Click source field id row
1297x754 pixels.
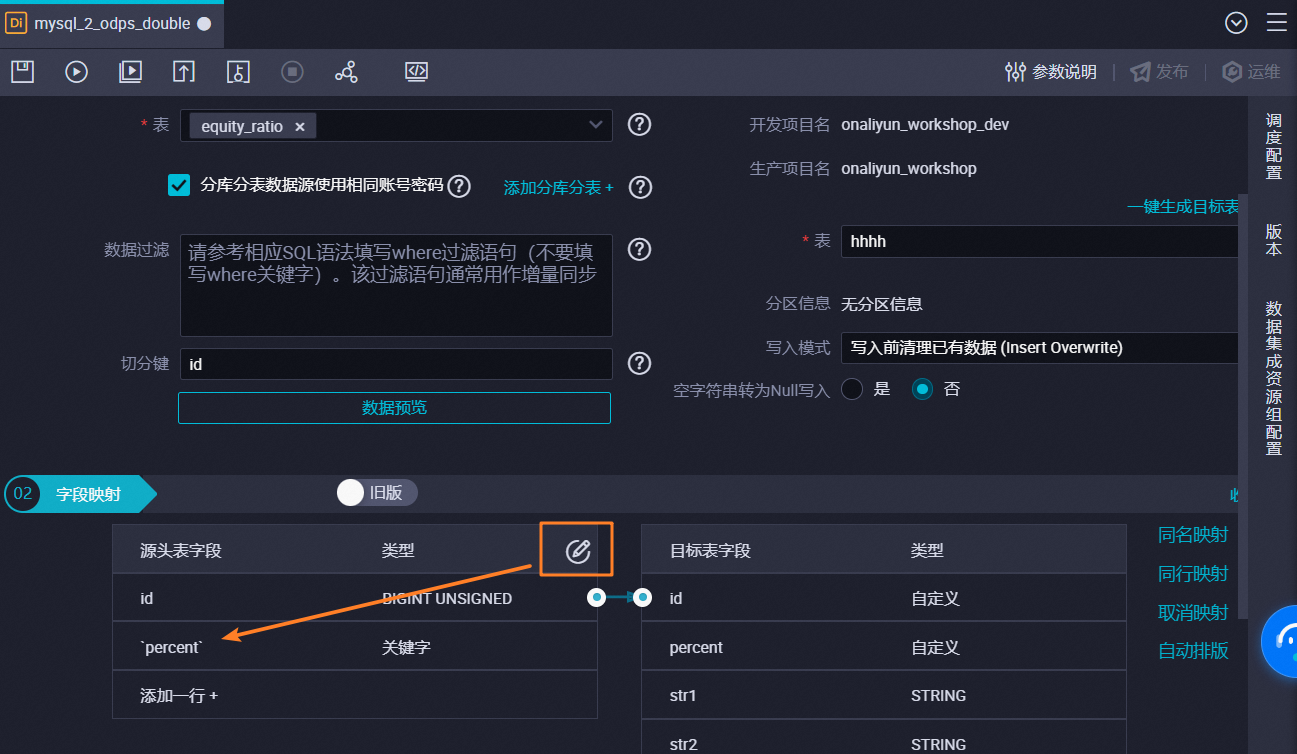tap(355, 598)
